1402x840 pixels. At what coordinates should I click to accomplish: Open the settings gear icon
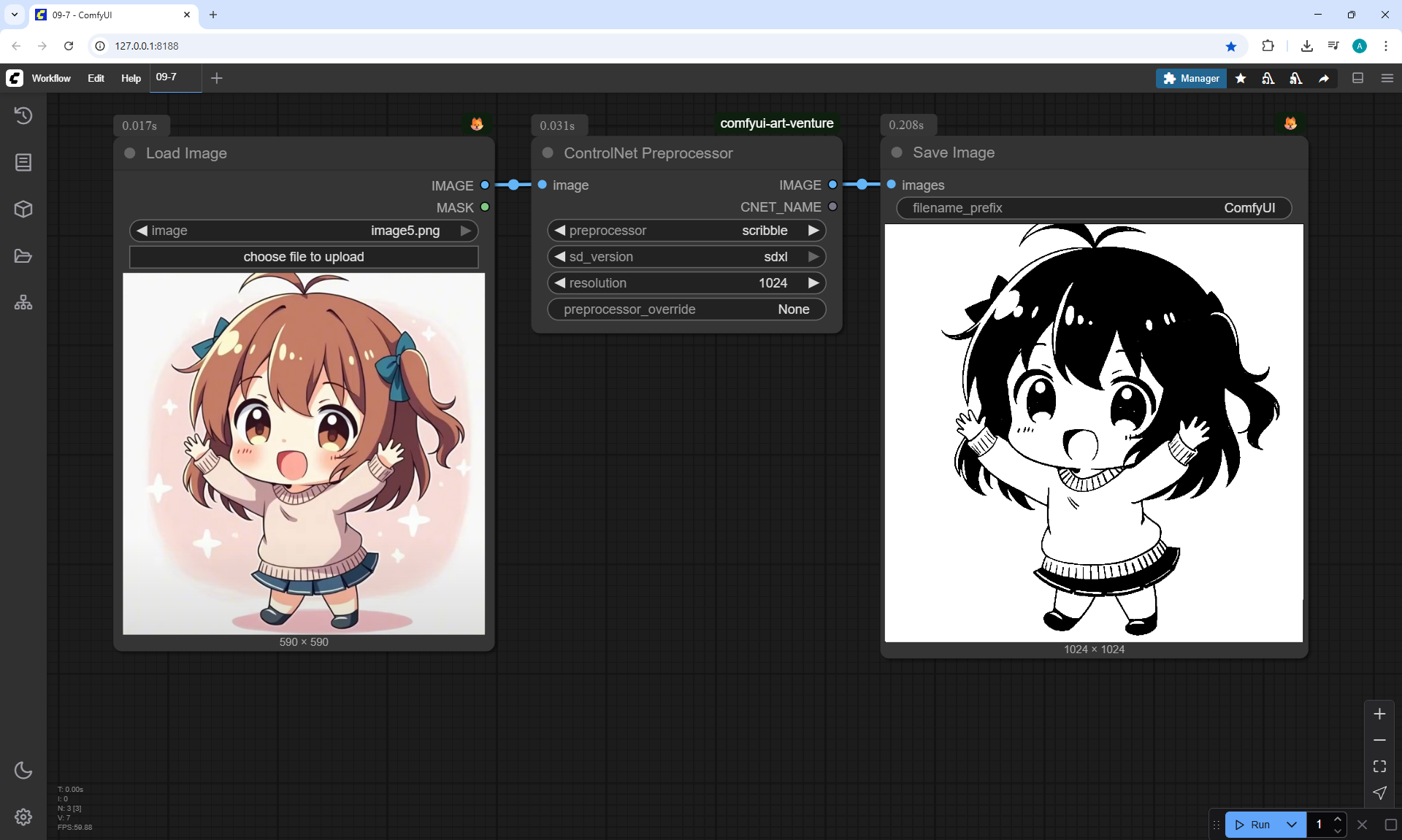(x=23, y=817)
